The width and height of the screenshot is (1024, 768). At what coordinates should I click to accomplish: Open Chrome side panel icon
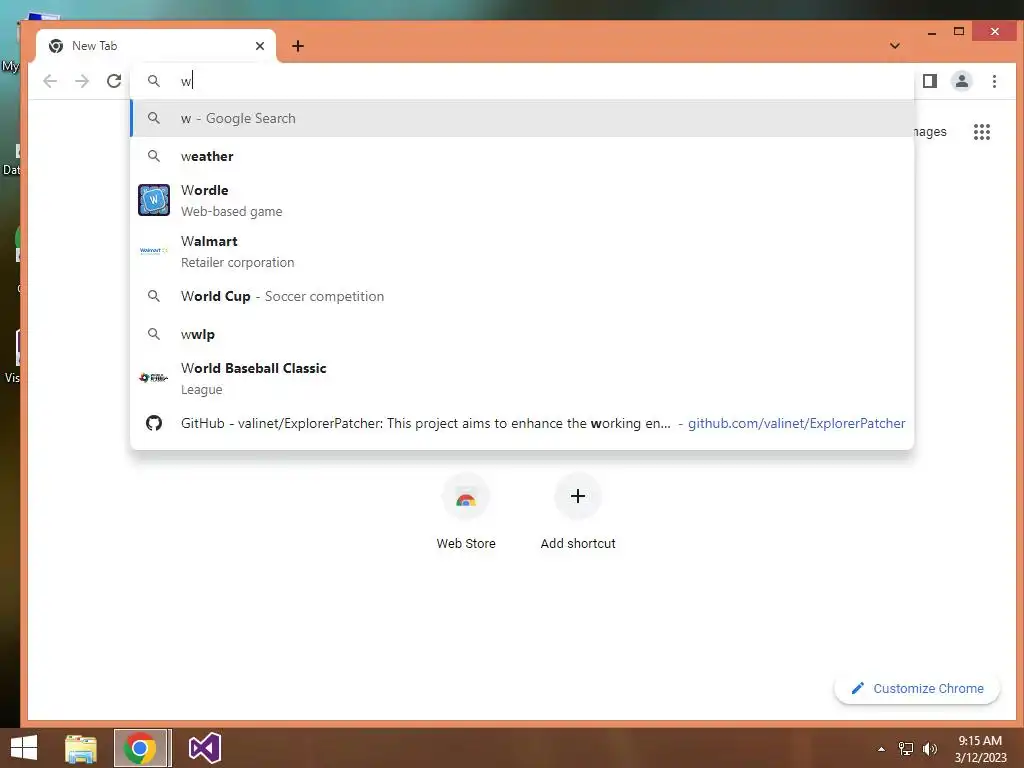[x=930, y=81]
